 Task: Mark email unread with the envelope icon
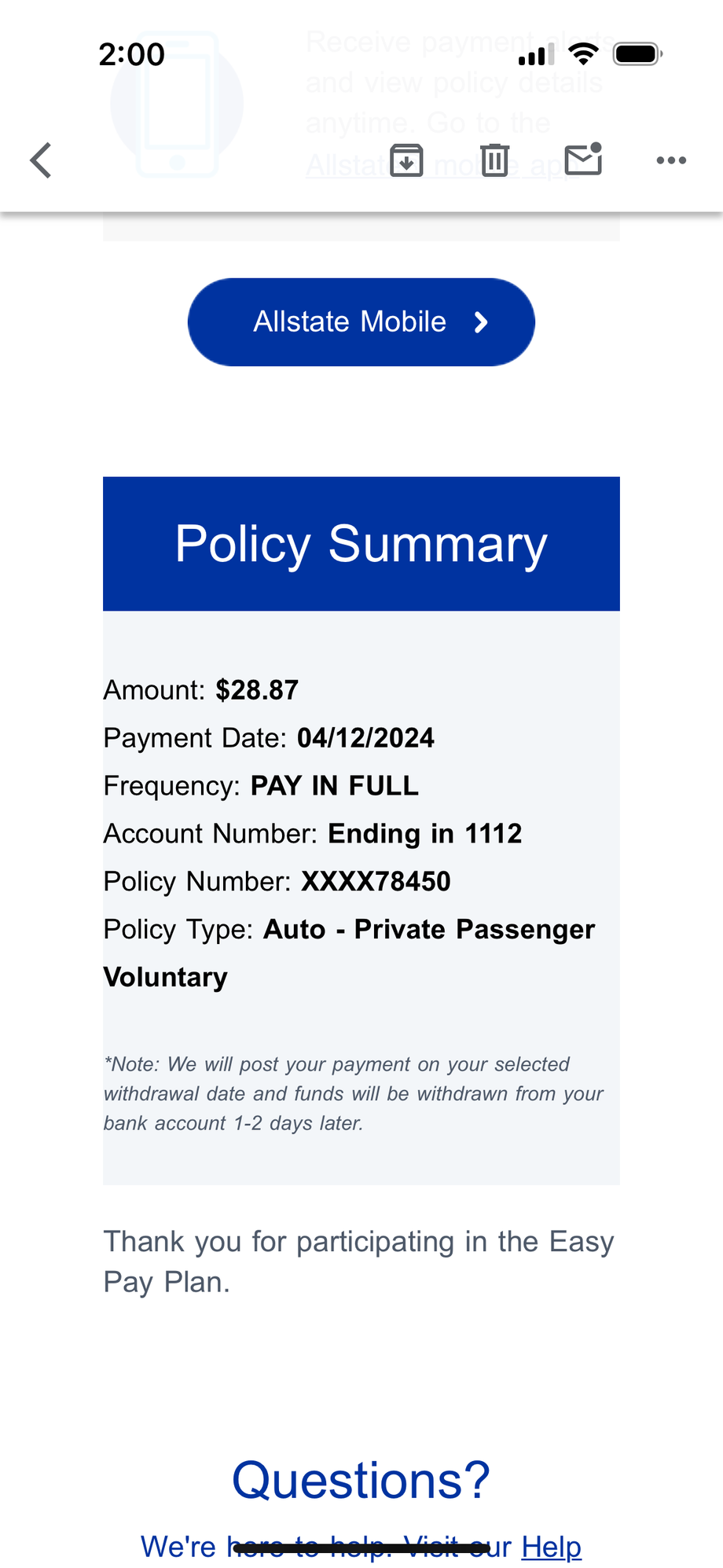click(x=584, y=160)
